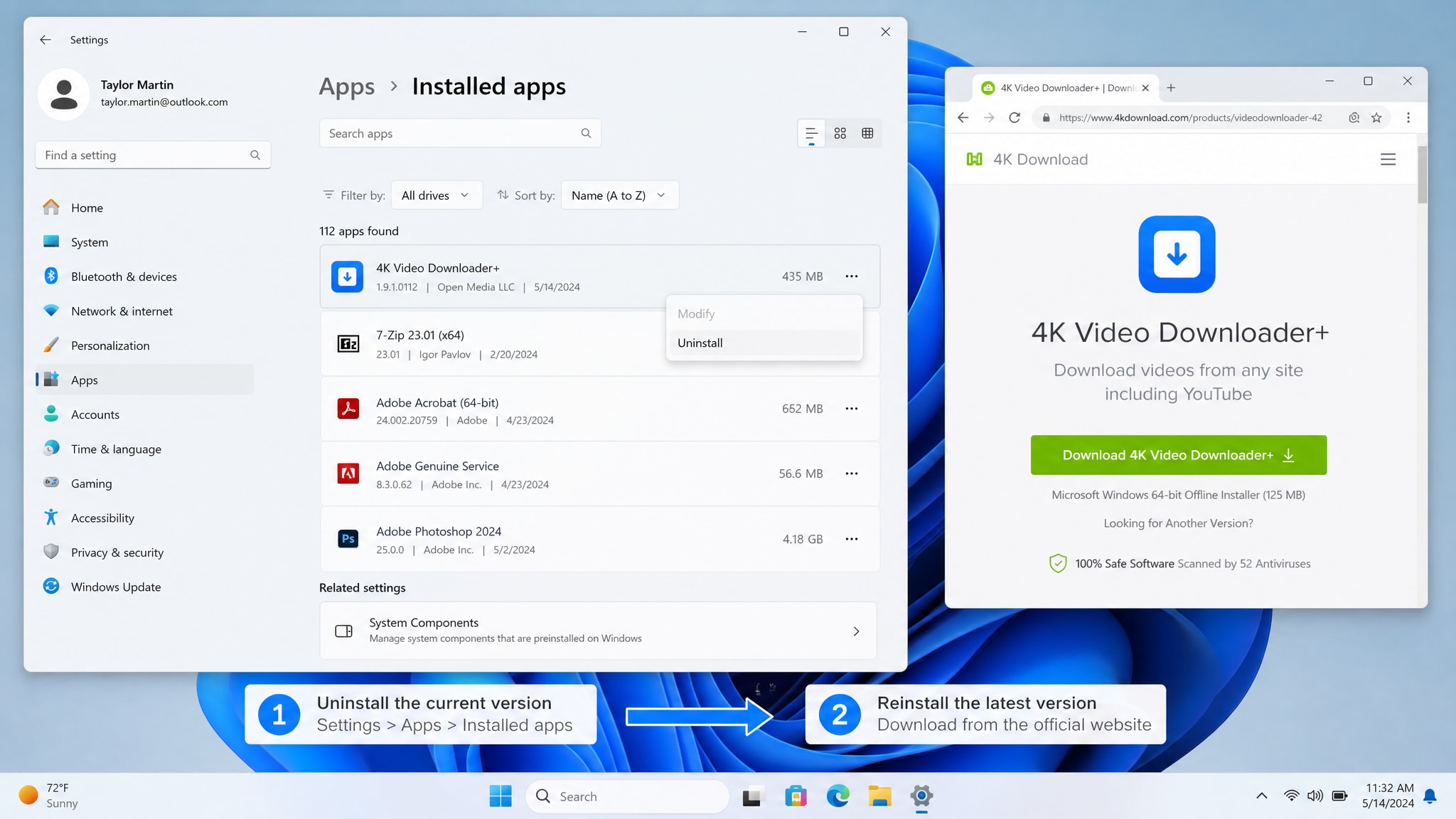Click the Settings back arrow
This screenshot has width=1456, height=819.
click(45, 40)
